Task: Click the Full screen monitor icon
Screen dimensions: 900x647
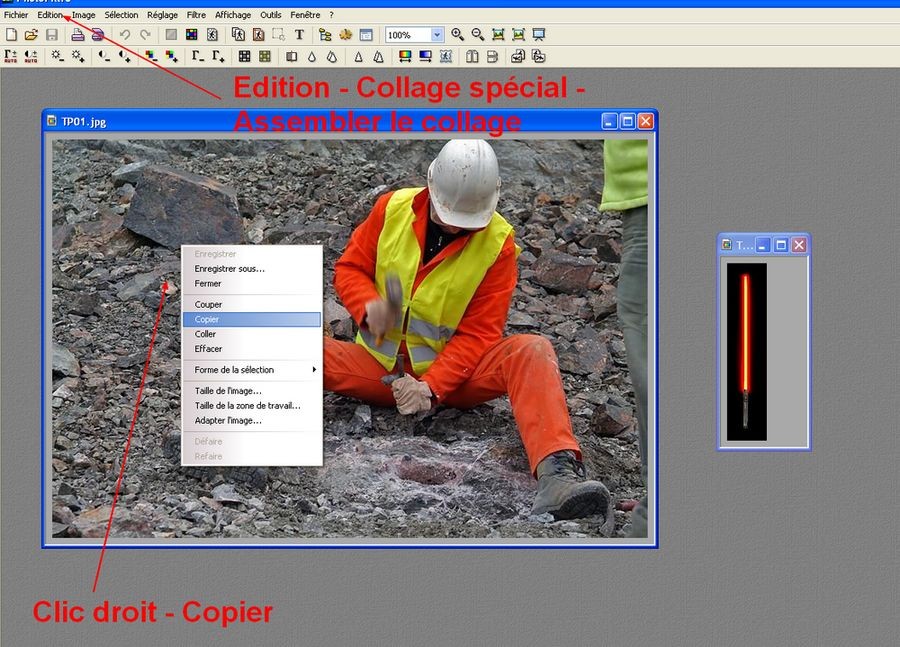Action: 539,35
